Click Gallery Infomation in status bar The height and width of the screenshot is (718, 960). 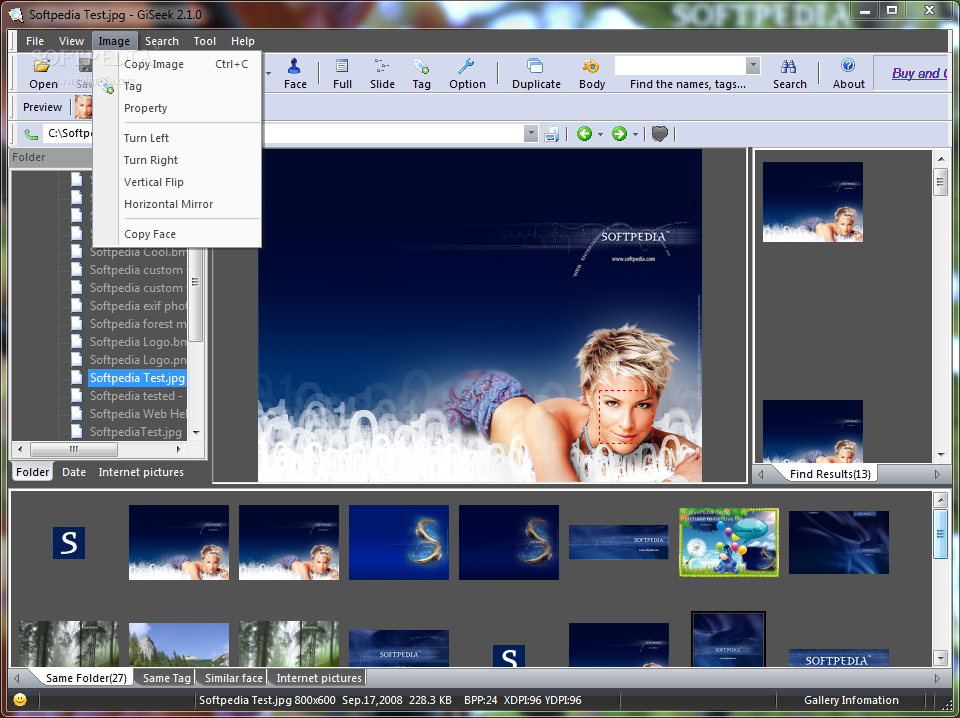851,700
